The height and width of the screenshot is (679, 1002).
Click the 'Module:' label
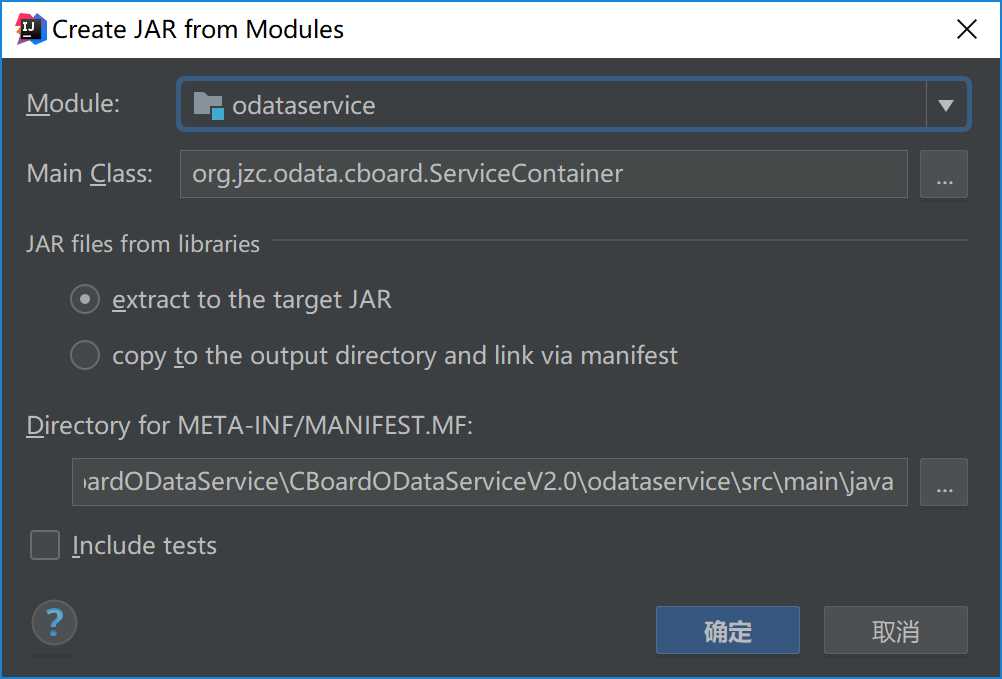[x=73, y=103]
